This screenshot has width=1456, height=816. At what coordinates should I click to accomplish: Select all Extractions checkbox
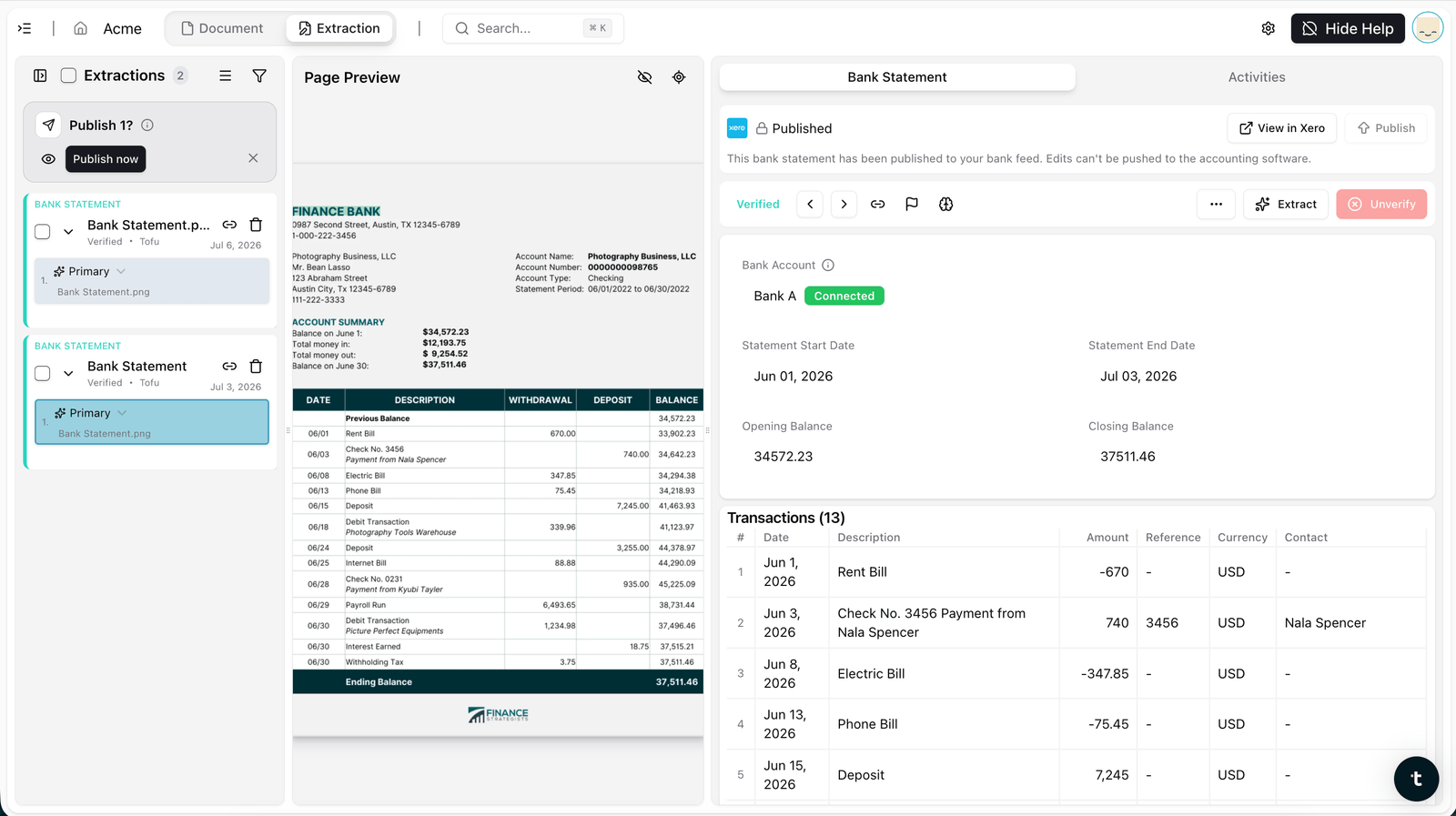(x=68, y=76)
